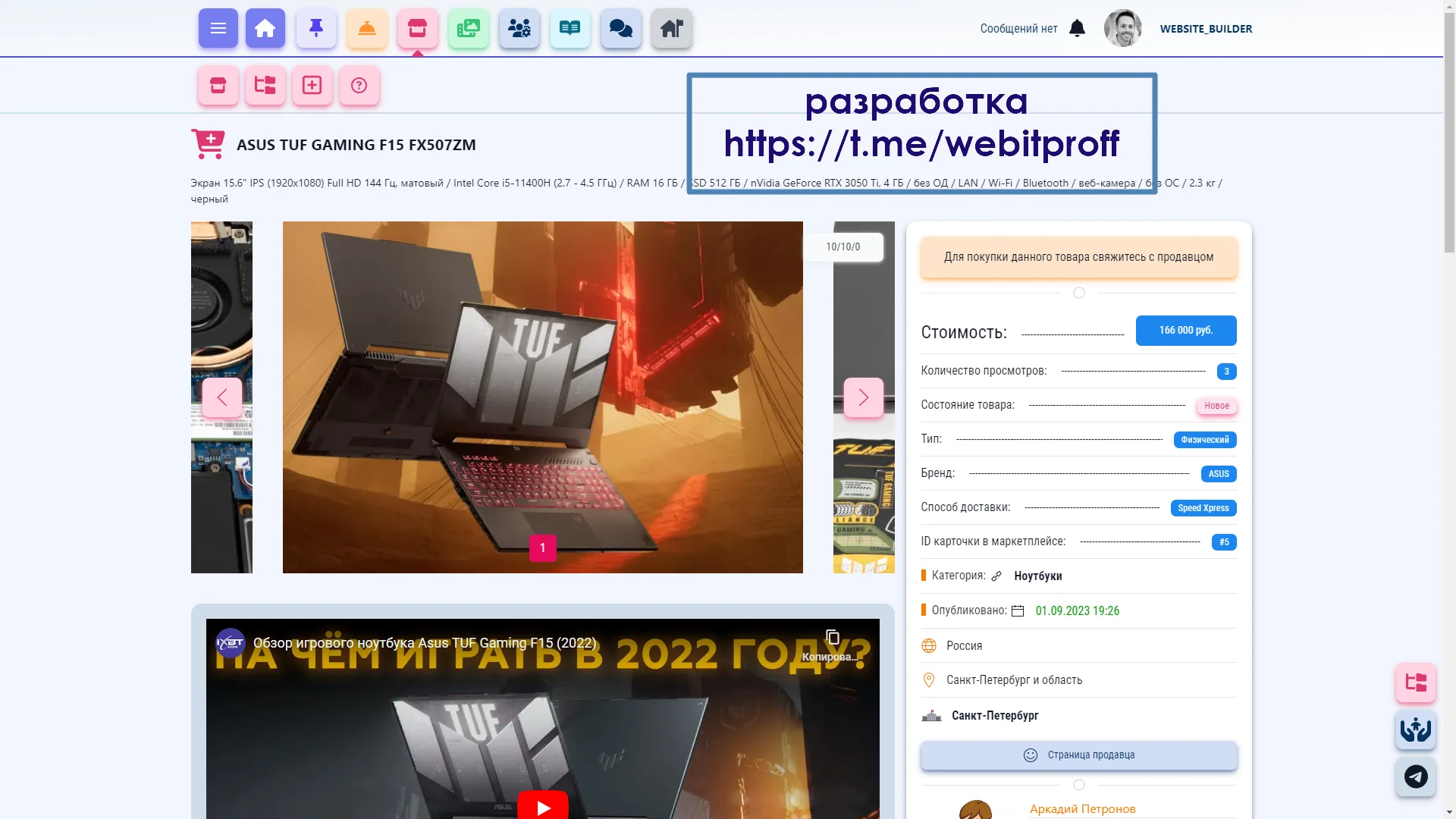Click the notifications bell icon
This screenshot has width=1456, height=819.
coord(1077,29)
